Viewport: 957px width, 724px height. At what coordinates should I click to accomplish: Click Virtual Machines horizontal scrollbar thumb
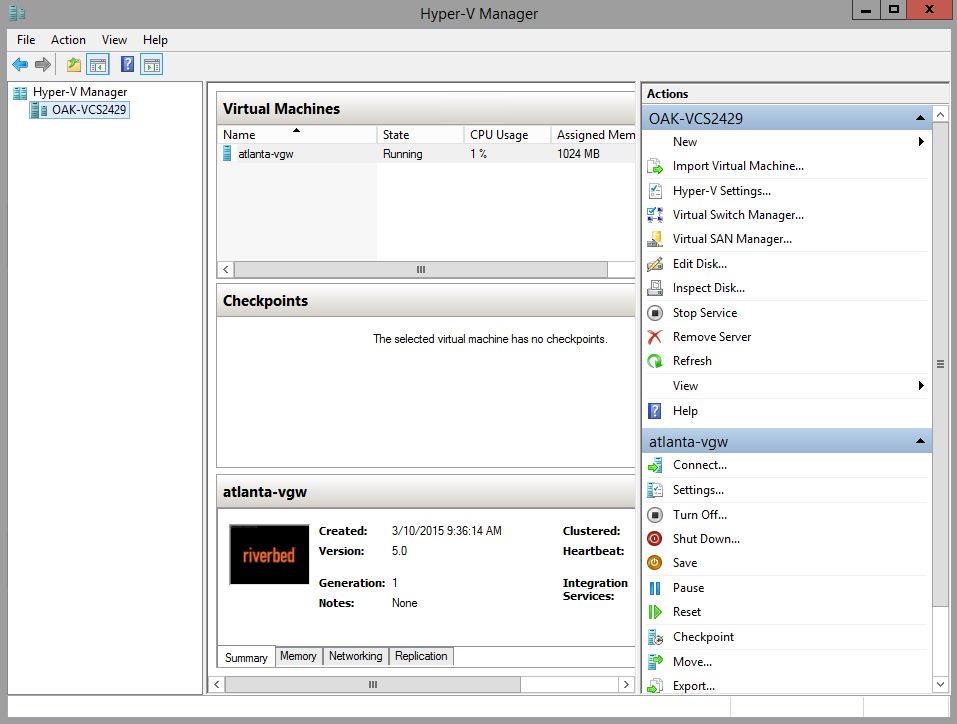click(x=421, y=269)
